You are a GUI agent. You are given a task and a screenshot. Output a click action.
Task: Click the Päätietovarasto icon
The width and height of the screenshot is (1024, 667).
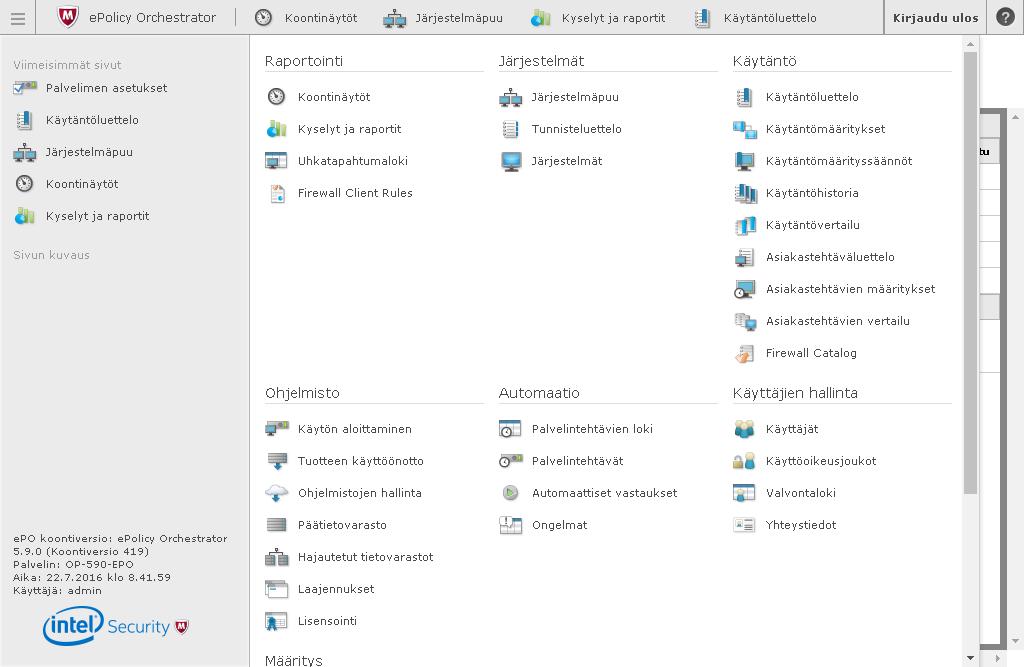point(276,525)
